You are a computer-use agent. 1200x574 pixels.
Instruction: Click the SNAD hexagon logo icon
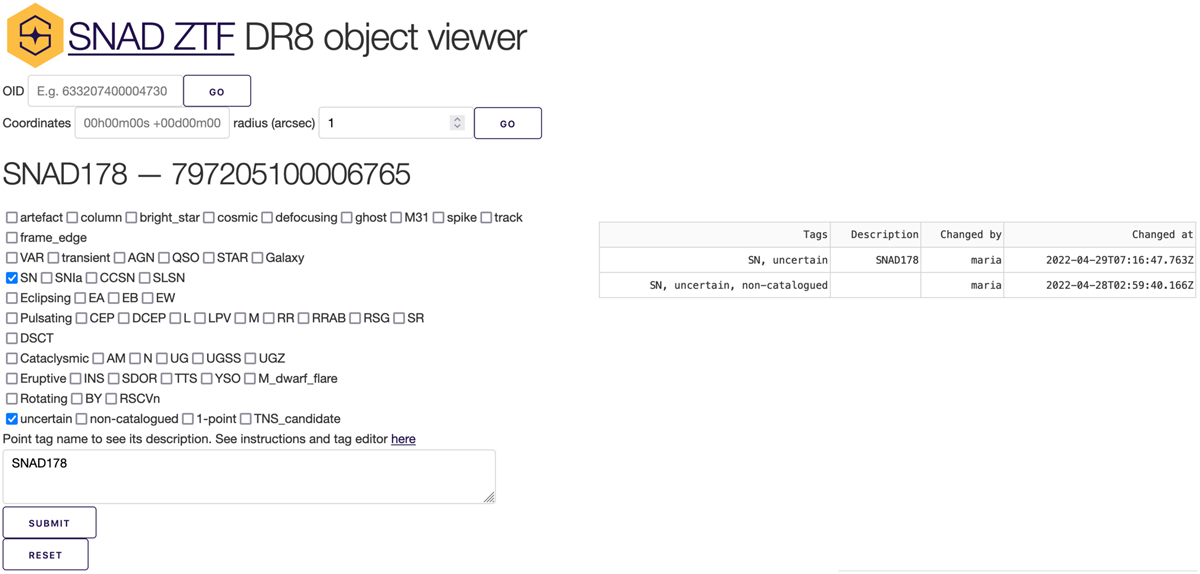pos(35,36)
